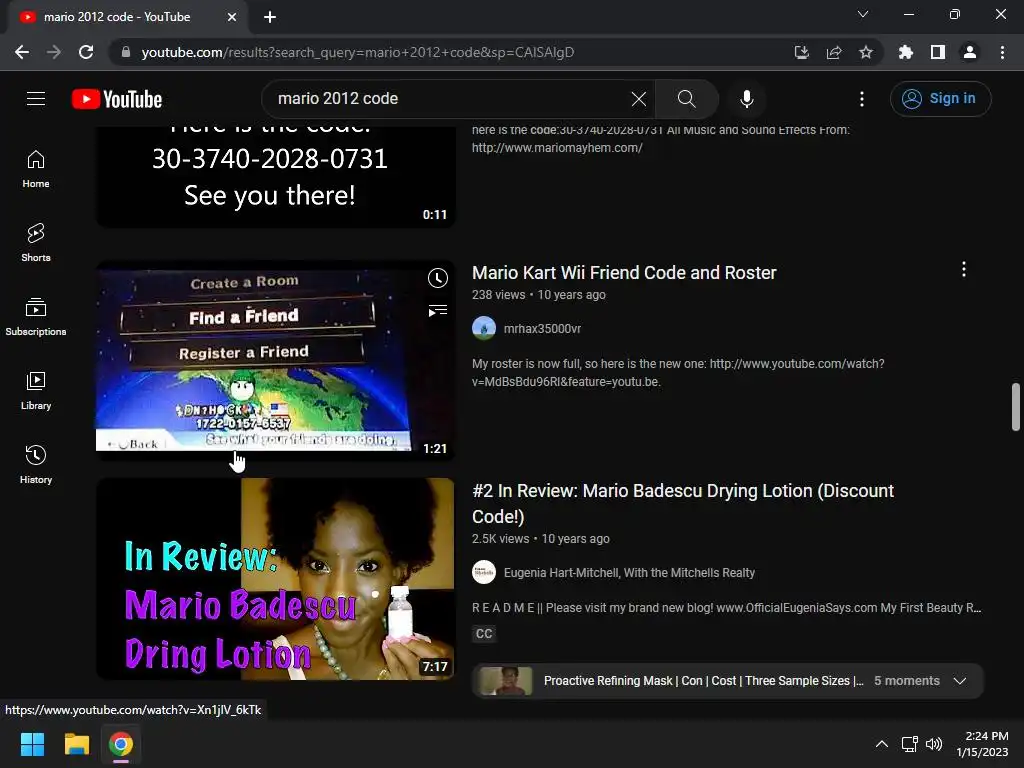
Task: Open Mario Kart Wii Friend Code and Roster title
Action: 624,273
